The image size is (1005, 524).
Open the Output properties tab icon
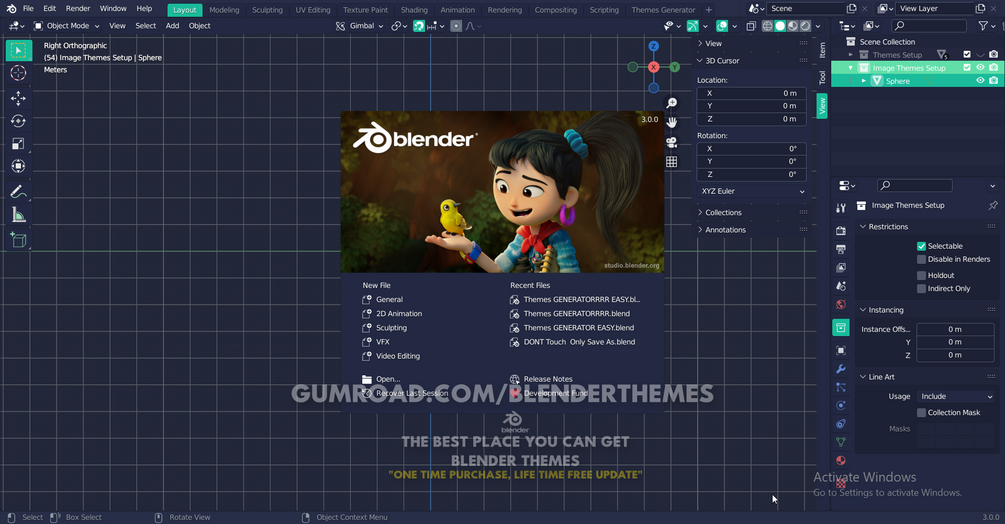pos(841,249)
